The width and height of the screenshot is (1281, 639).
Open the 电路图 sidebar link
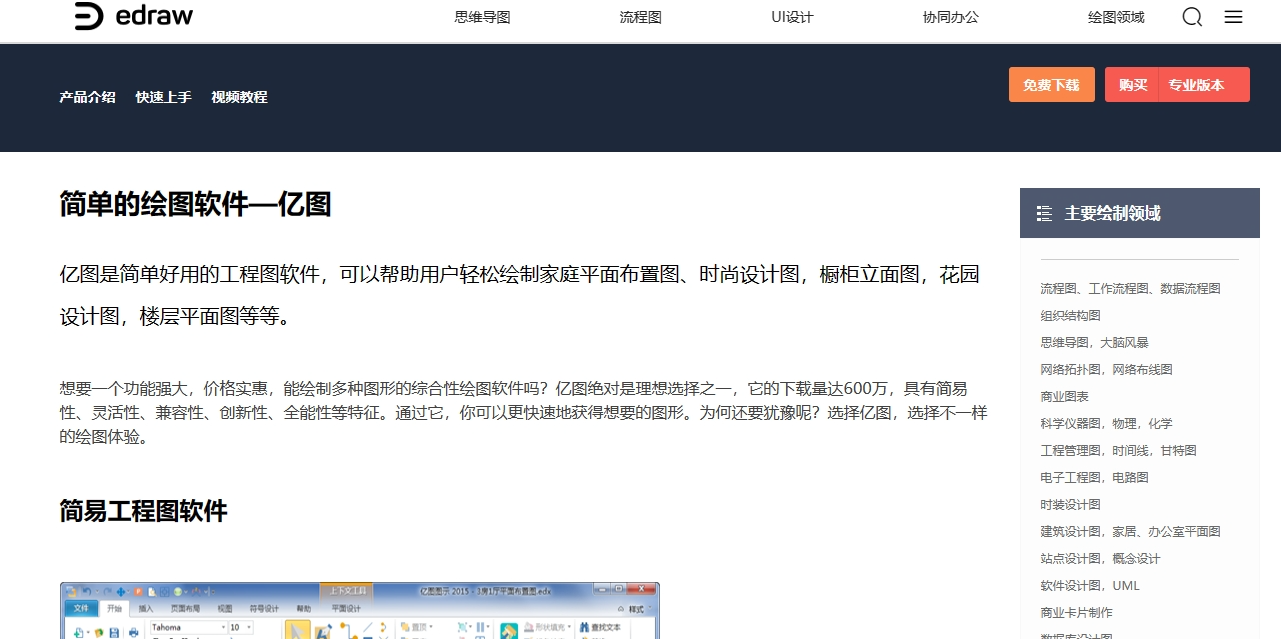point(1130,477)
